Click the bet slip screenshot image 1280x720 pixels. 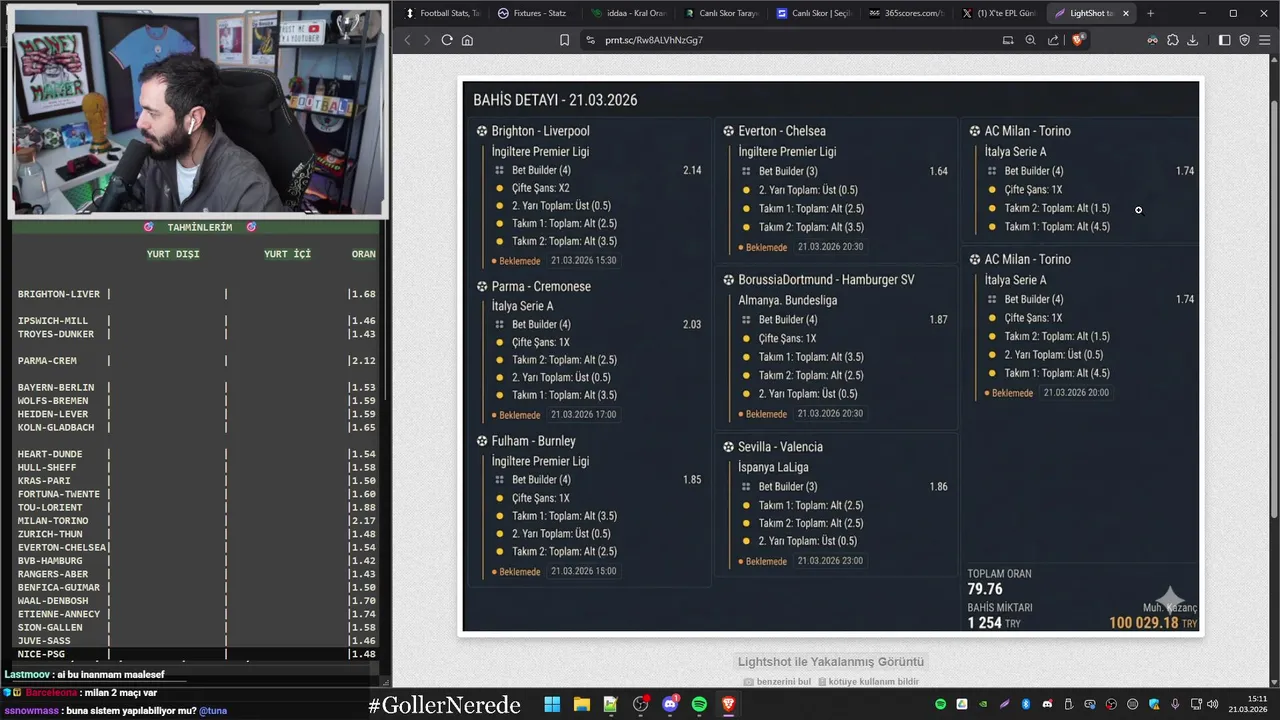click(831, 356)
